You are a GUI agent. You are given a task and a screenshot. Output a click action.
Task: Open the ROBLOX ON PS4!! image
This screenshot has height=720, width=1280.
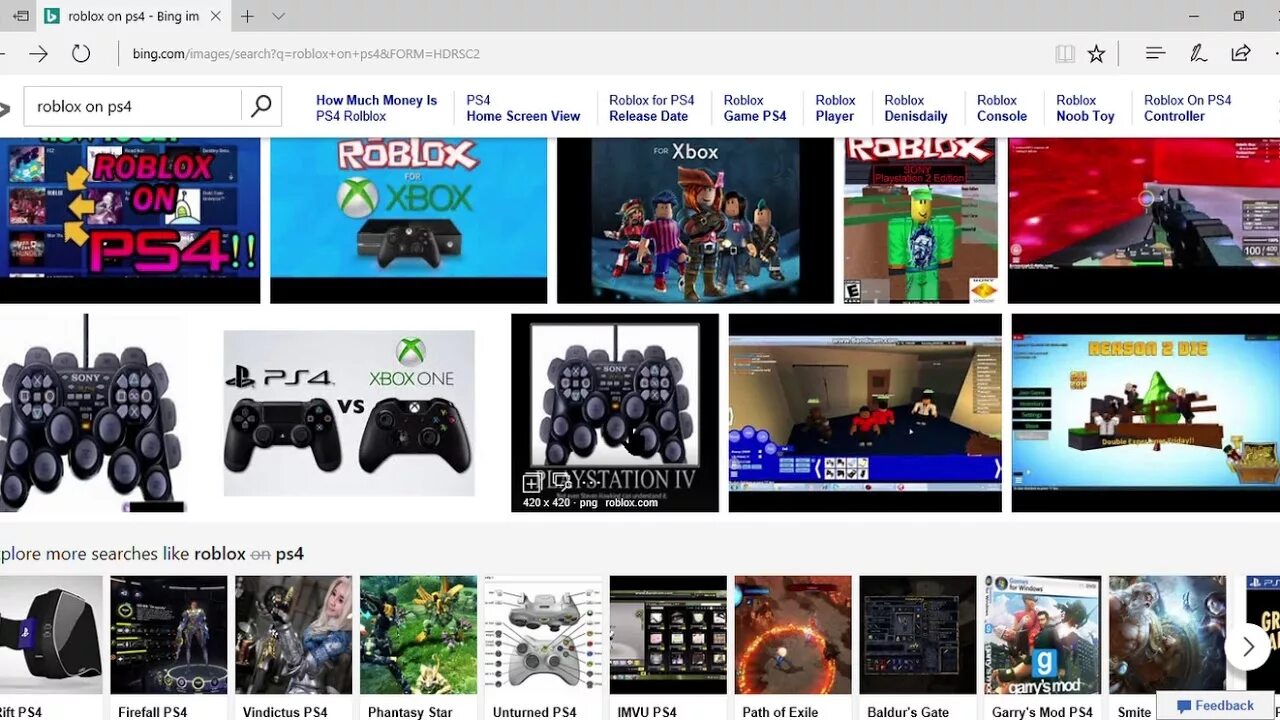coord(130,220)
